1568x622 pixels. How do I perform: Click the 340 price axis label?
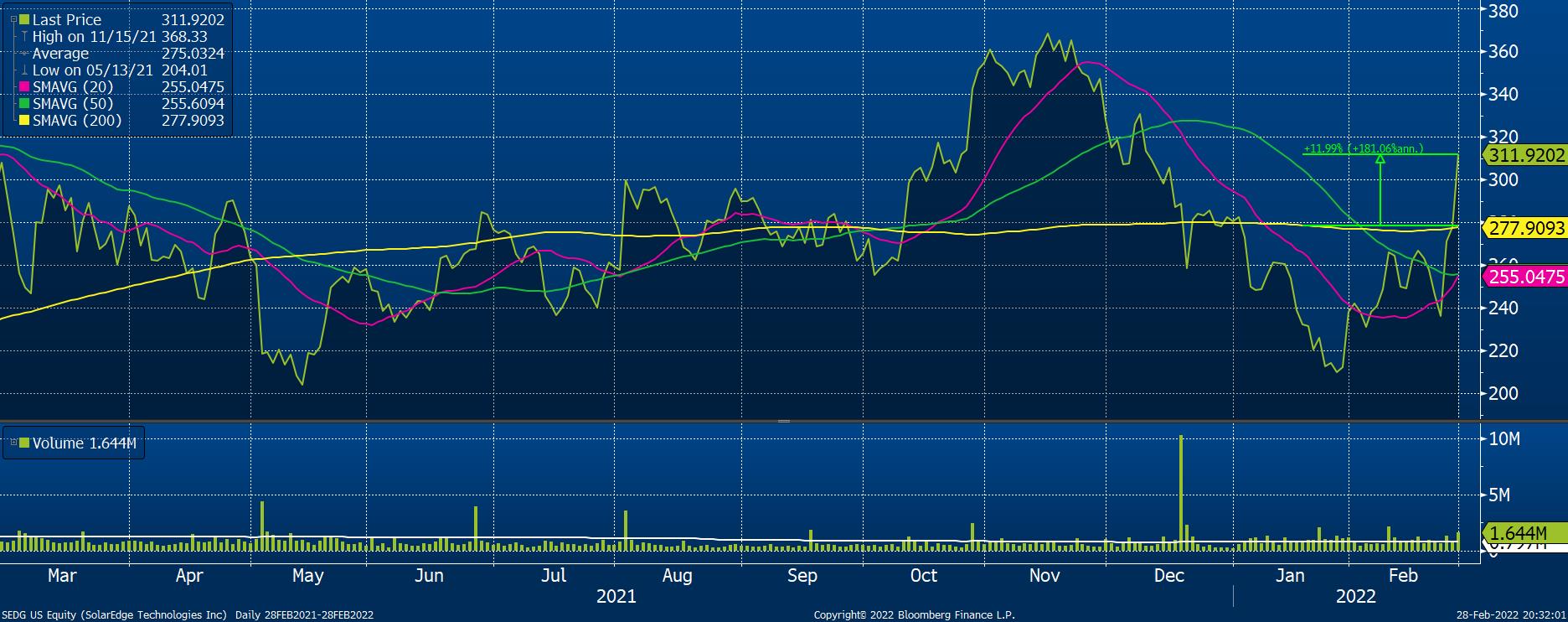[x=1504, y=95]
